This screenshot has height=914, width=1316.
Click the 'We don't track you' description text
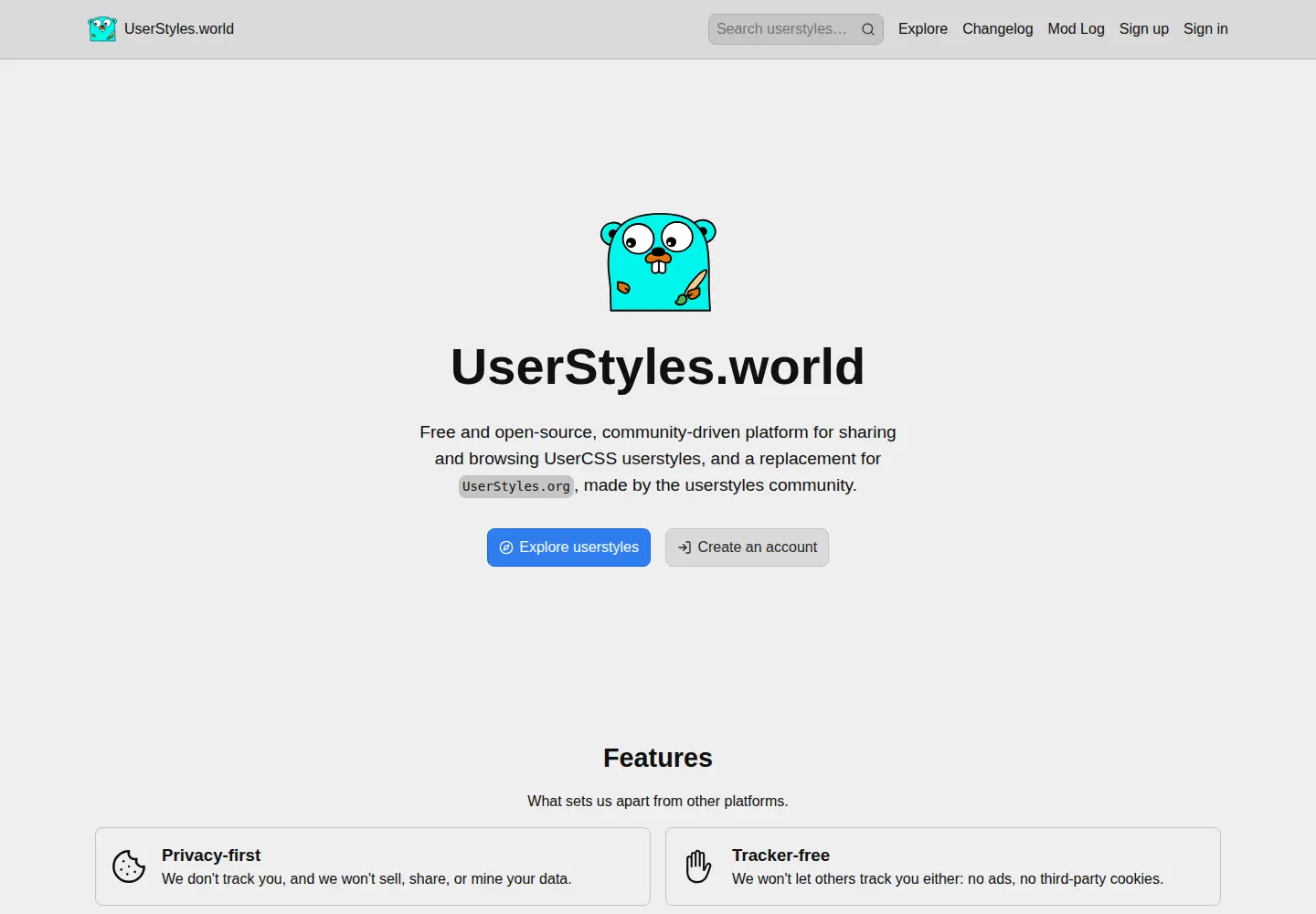point(366,879)
